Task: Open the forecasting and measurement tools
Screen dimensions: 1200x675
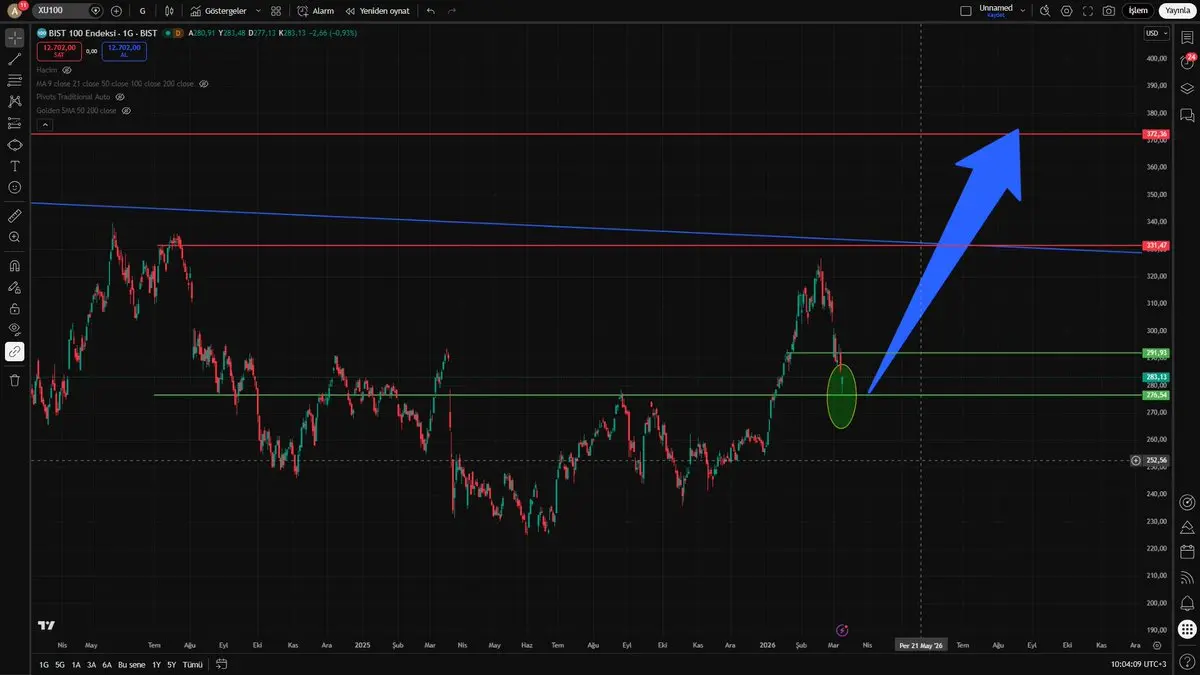Action: tap(15, 123)
